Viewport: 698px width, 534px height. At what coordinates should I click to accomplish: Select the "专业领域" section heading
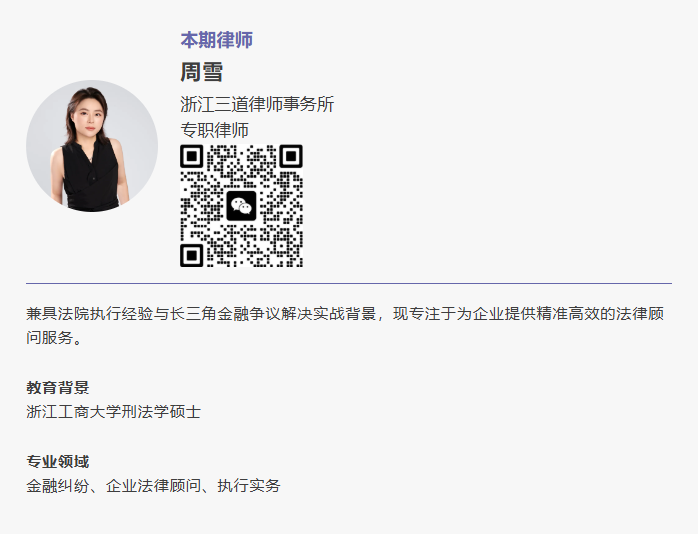[58, 462]
